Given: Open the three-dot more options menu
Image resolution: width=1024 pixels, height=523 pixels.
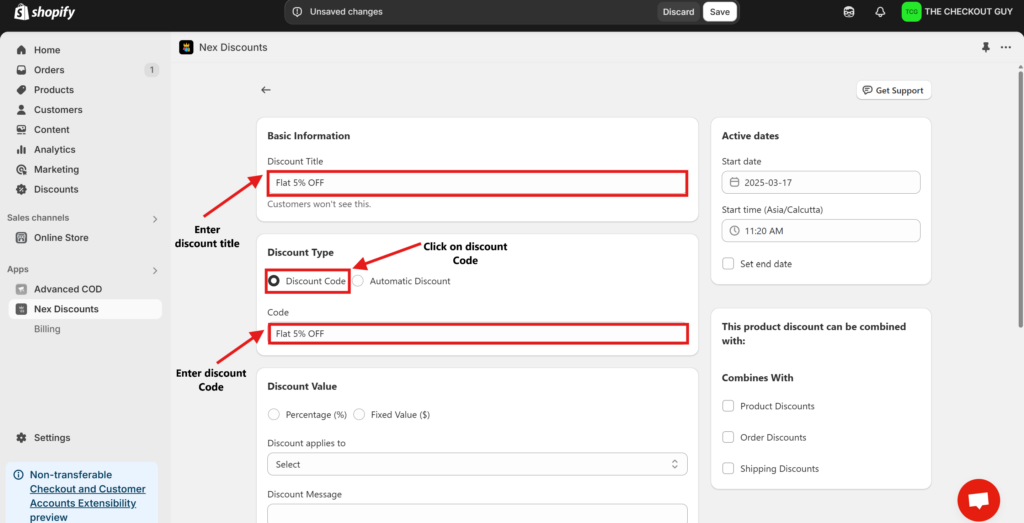Looking at the screenshot, I should tap(1006, 48).
